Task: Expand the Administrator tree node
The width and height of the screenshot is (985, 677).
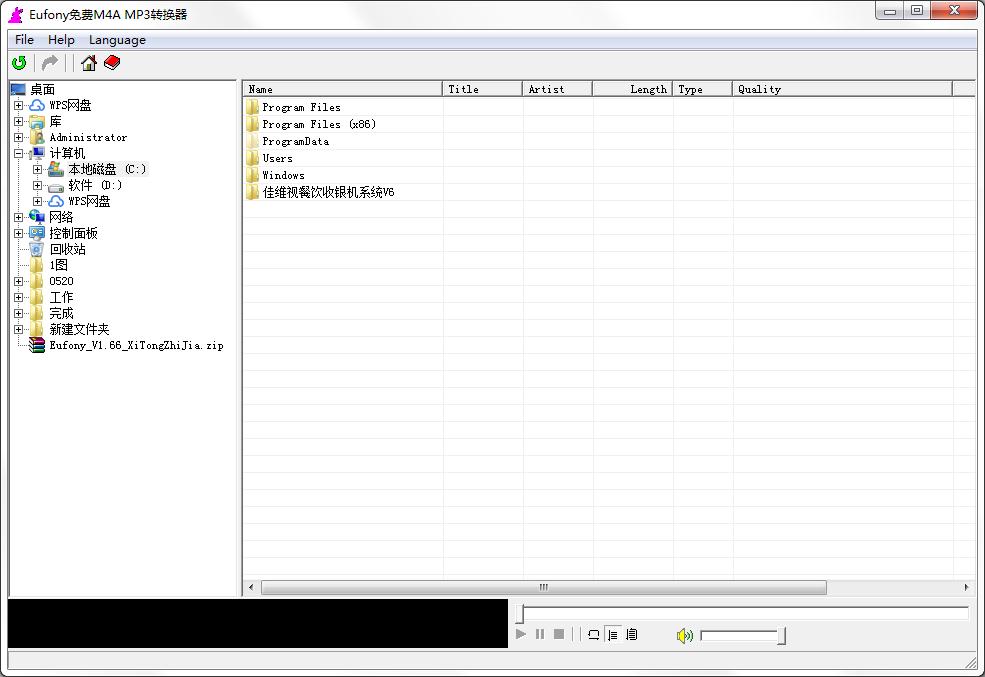Action: 18,138
